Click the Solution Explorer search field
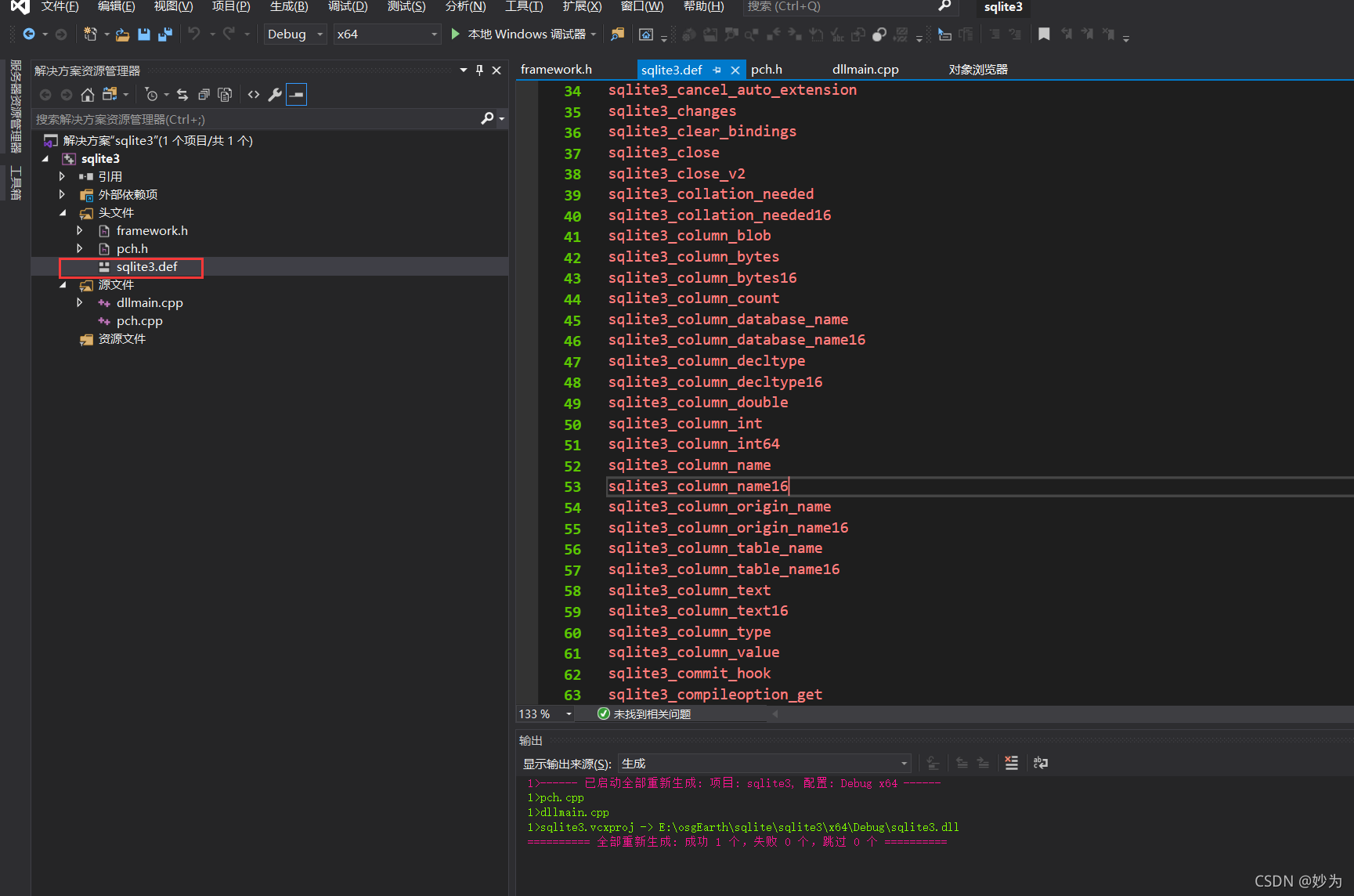 [256, 119]
